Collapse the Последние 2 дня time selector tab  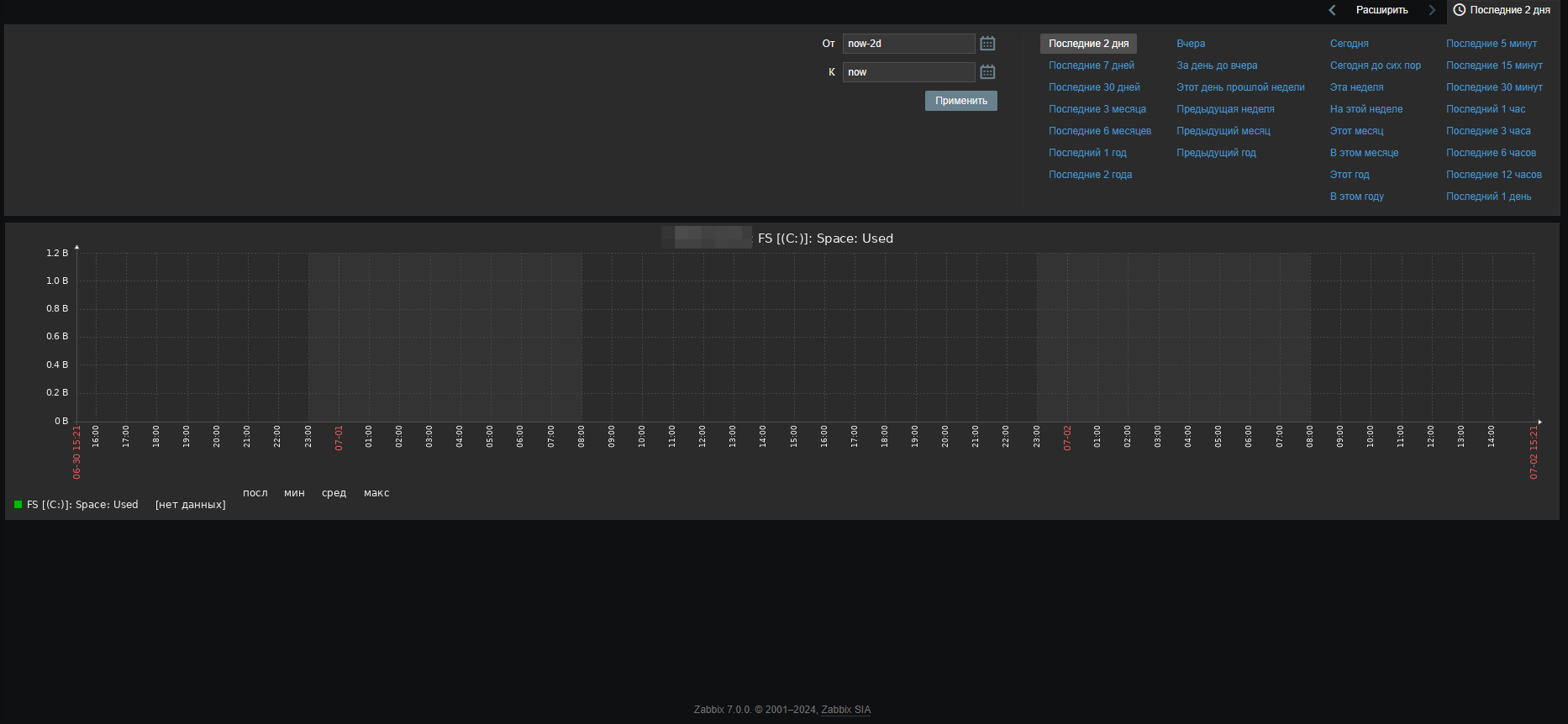click(x=1509, y=10)
